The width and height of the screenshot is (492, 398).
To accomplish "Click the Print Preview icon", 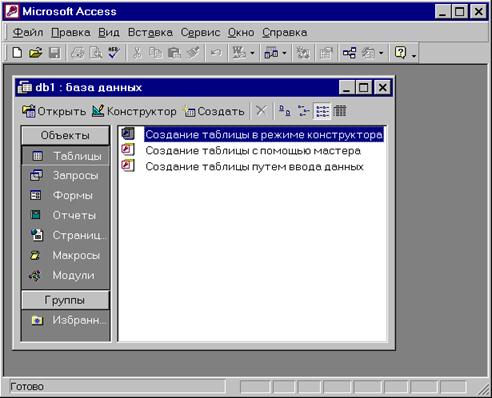I will point(96,53).
